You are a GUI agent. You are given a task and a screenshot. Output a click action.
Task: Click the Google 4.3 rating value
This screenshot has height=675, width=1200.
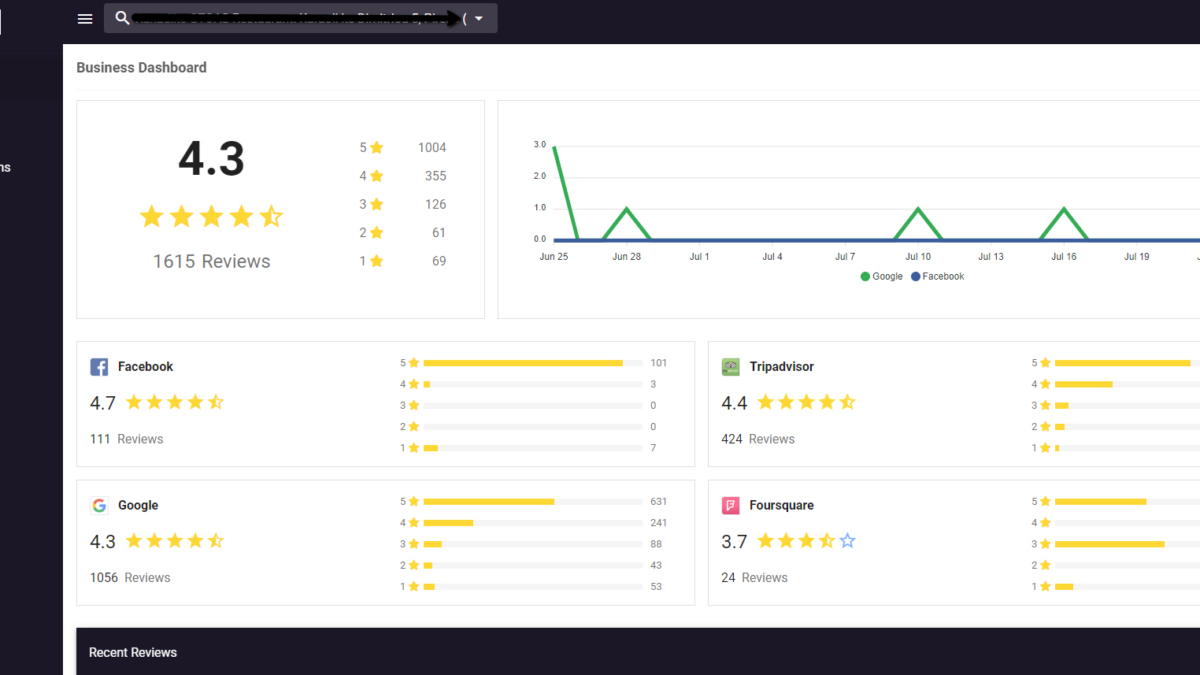pos(103,542)
